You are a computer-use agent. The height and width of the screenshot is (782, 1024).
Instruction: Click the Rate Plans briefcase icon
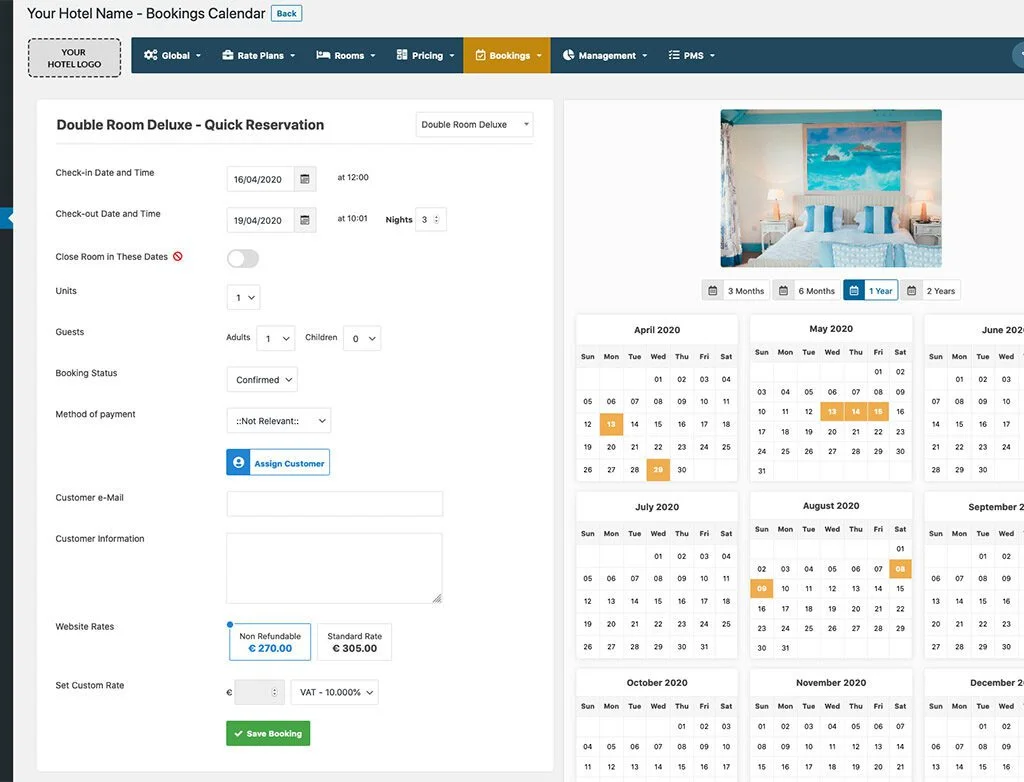coord(227,55)
